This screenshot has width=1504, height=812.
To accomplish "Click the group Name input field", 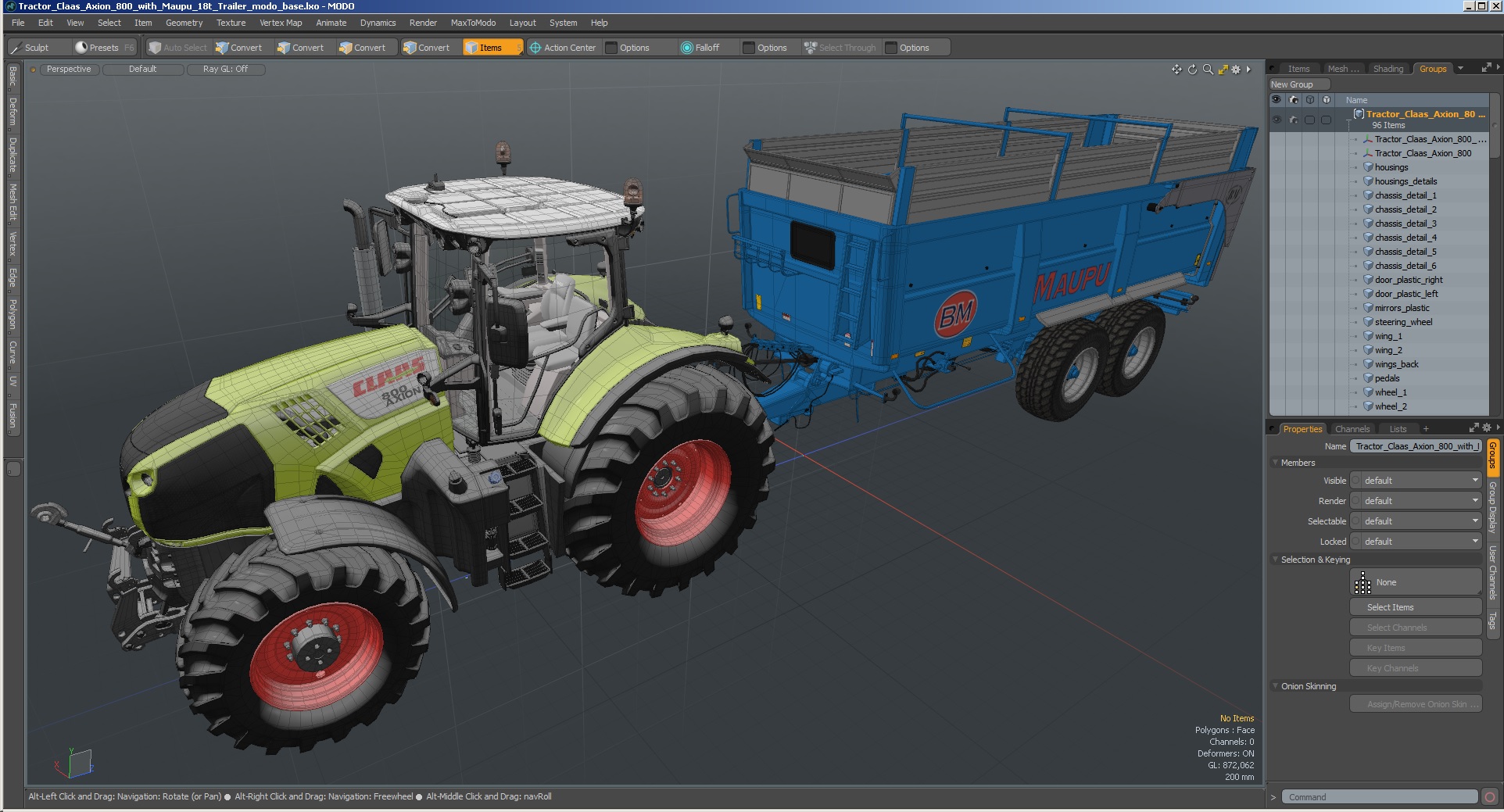I will coord(1416,446).
